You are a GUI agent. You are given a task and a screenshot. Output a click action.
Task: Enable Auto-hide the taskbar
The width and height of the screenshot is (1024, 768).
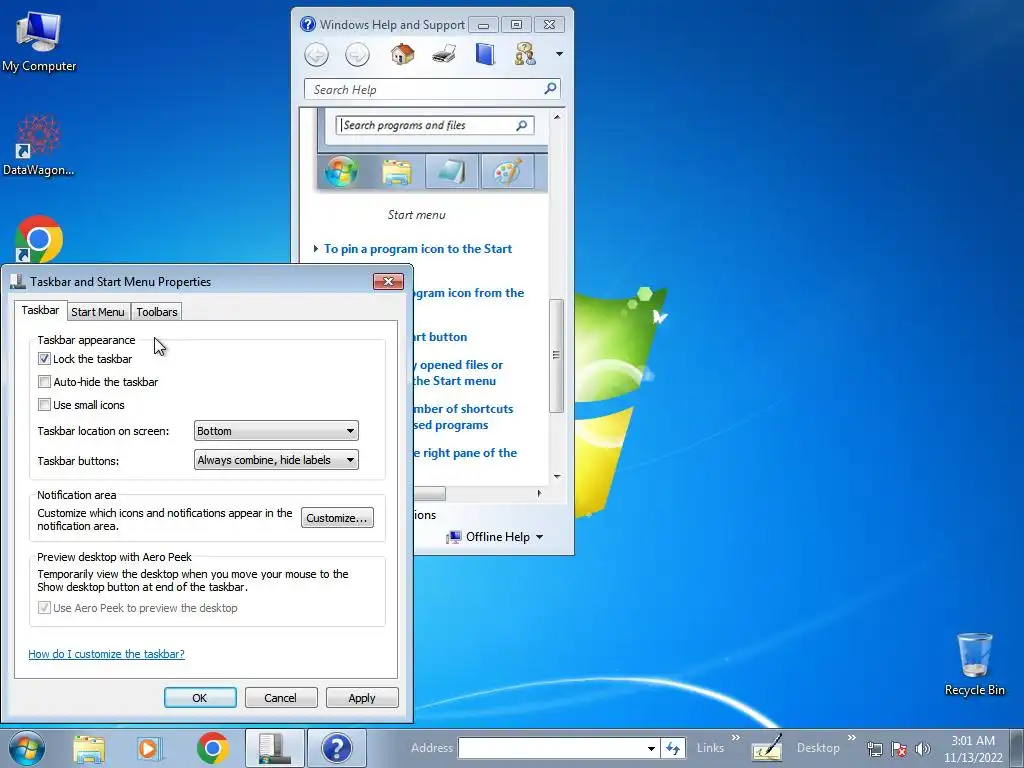[44, 381]
